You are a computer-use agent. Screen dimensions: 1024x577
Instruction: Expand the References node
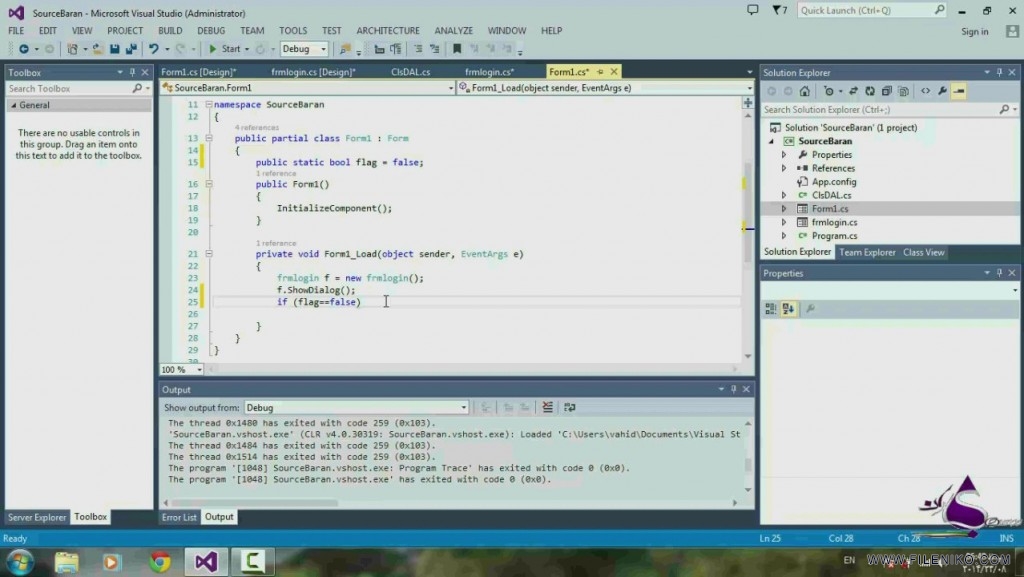tap(784, 168)
